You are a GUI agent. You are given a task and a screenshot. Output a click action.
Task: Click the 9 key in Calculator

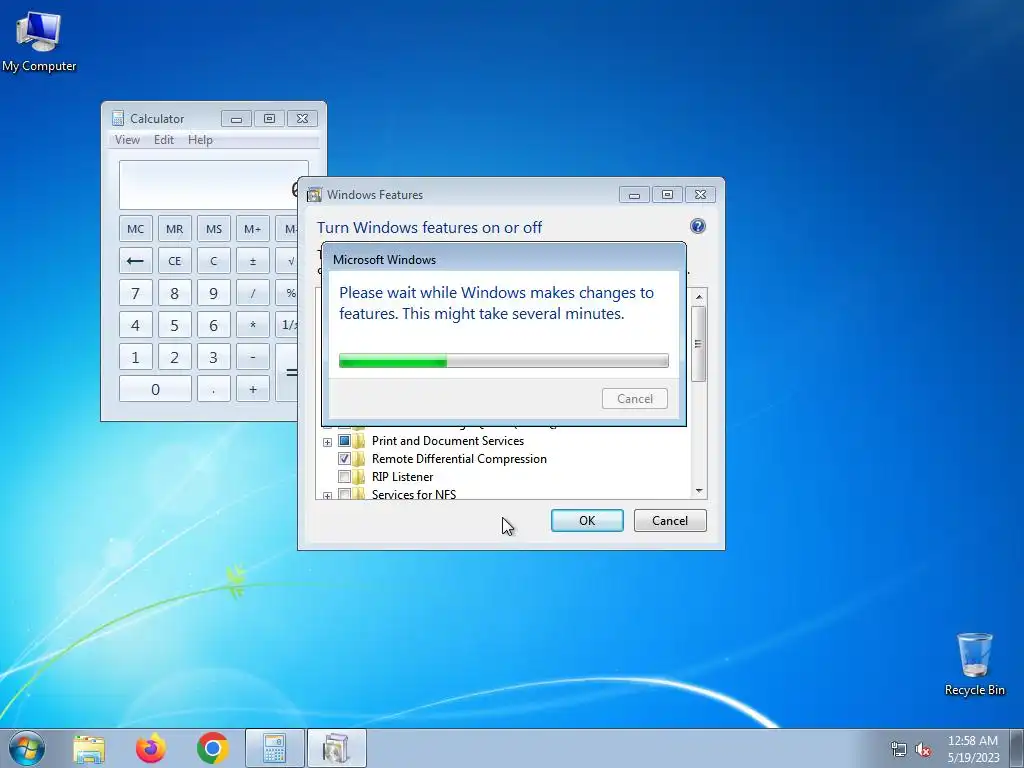coord(214,293)
